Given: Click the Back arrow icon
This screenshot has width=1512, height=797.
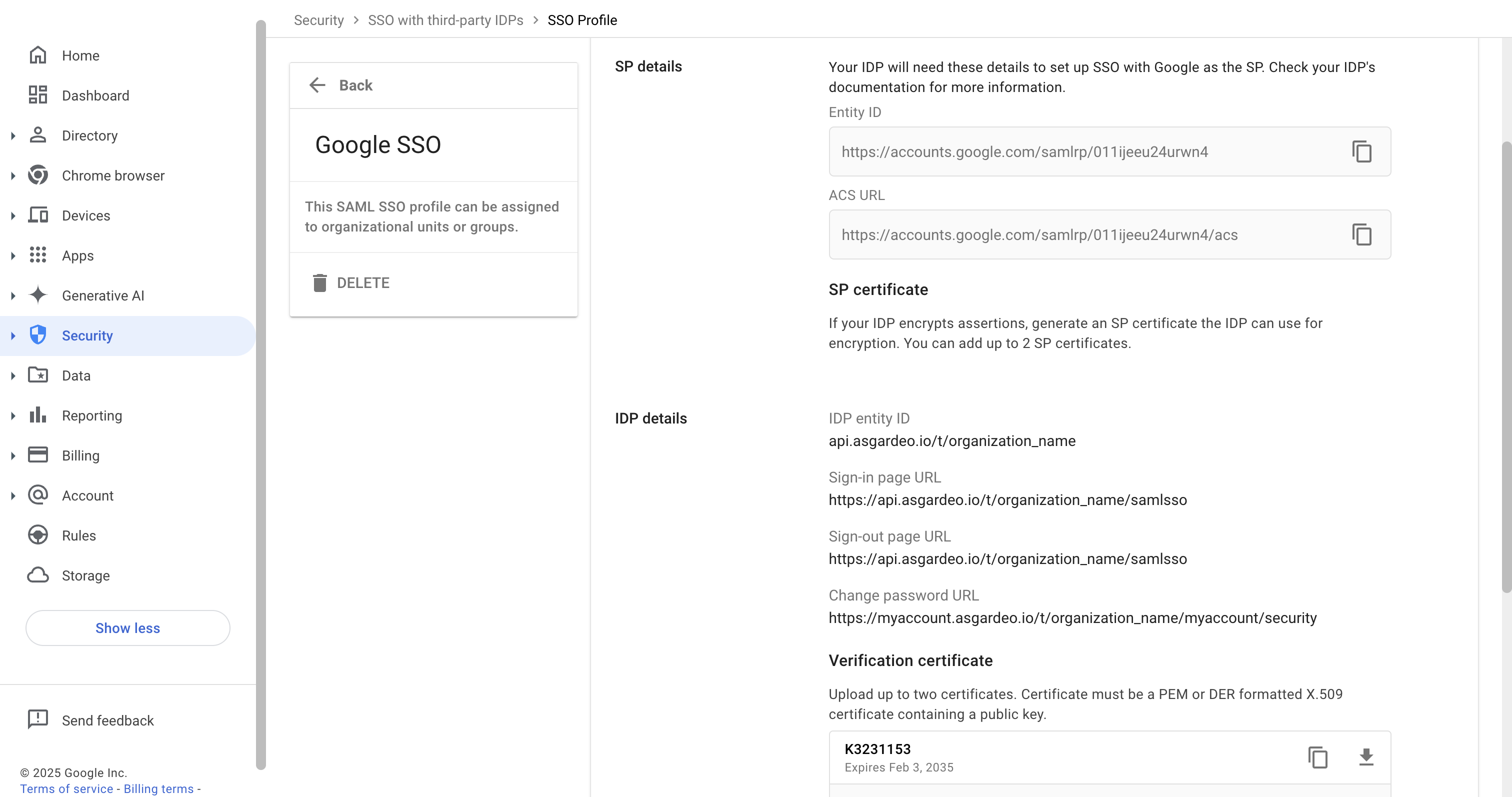Looking at the screenshot, I should pyautogui.click(x=317, y=85).
